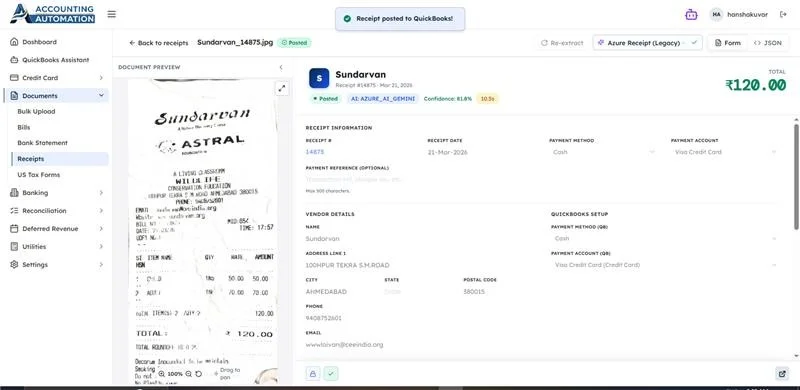Click the green checkmark approve button
Screen dimensions: 800x390
tap(331, 374)
